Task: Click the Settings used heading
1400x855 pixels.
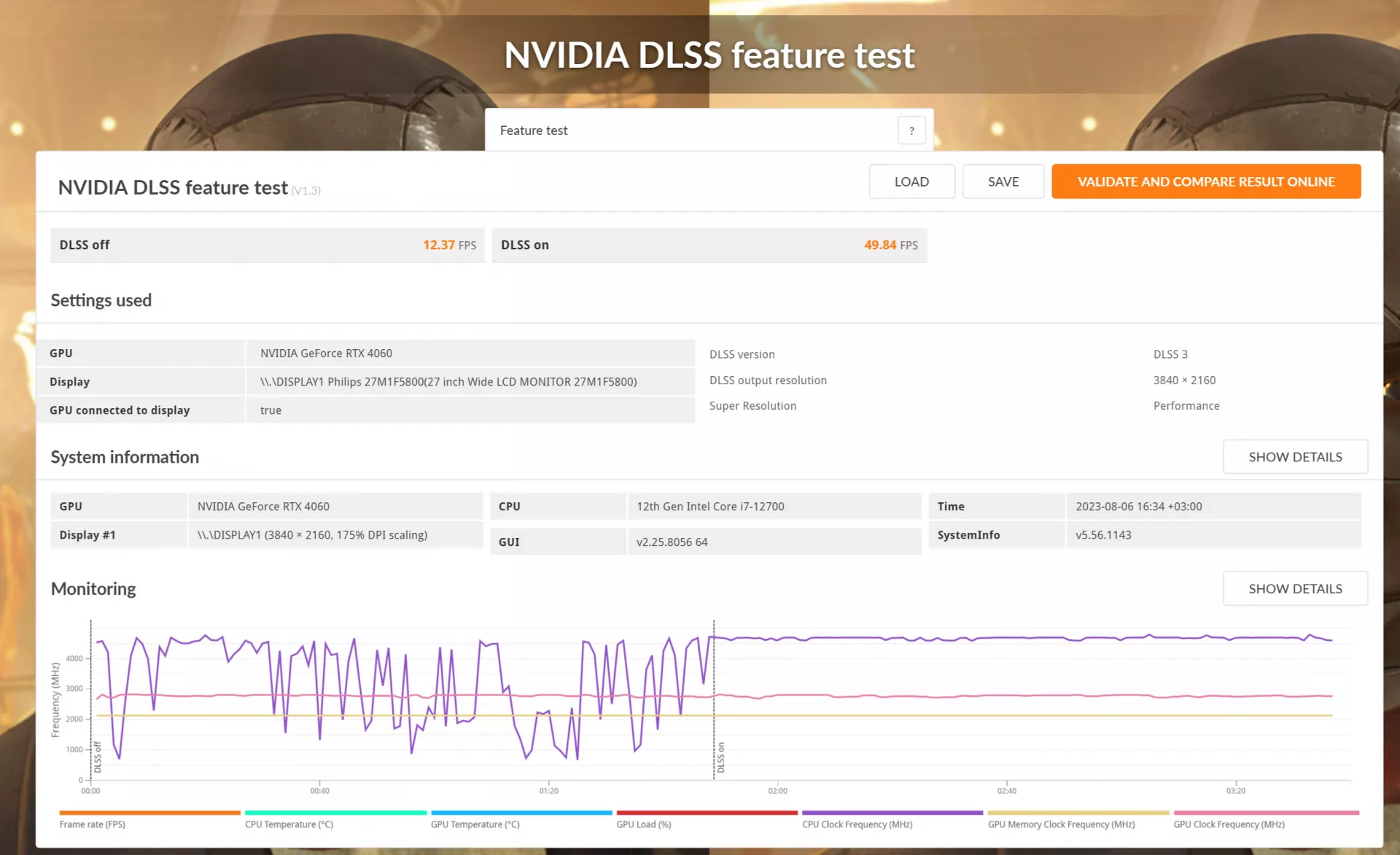Action: click(101, 300)
